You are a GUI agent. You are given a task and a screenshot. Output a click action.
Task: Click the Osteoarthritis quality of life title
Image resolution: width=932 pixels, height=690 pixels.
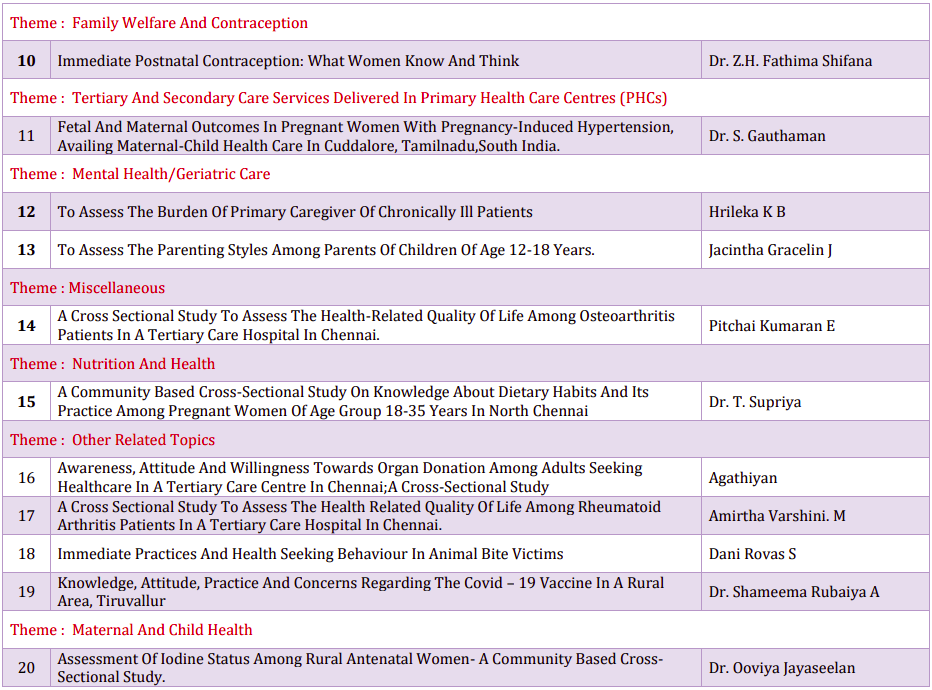[x=365, y=326]
